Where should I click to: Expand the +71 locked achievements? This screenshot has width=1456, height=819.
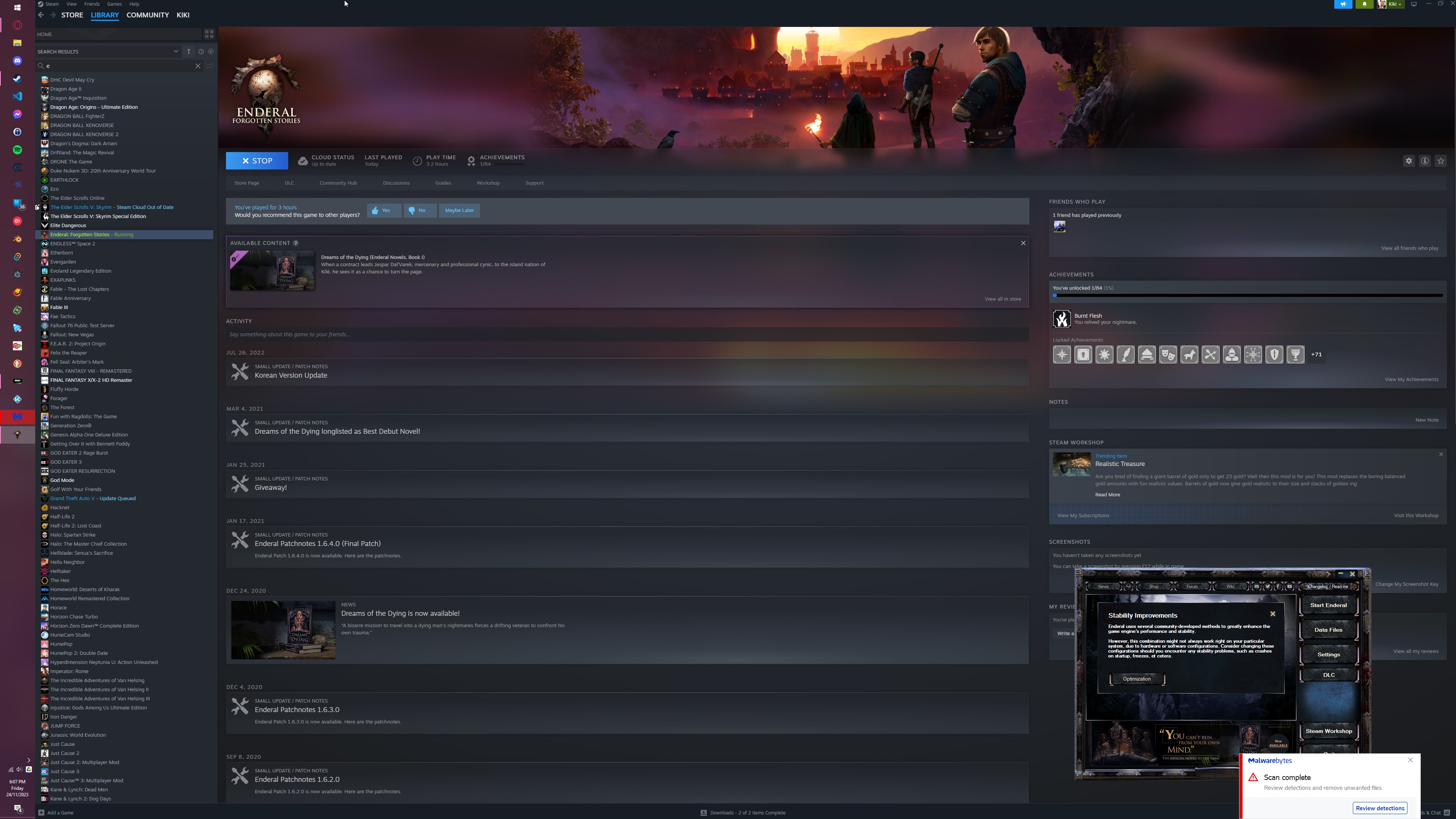[x=1316, y=355]
